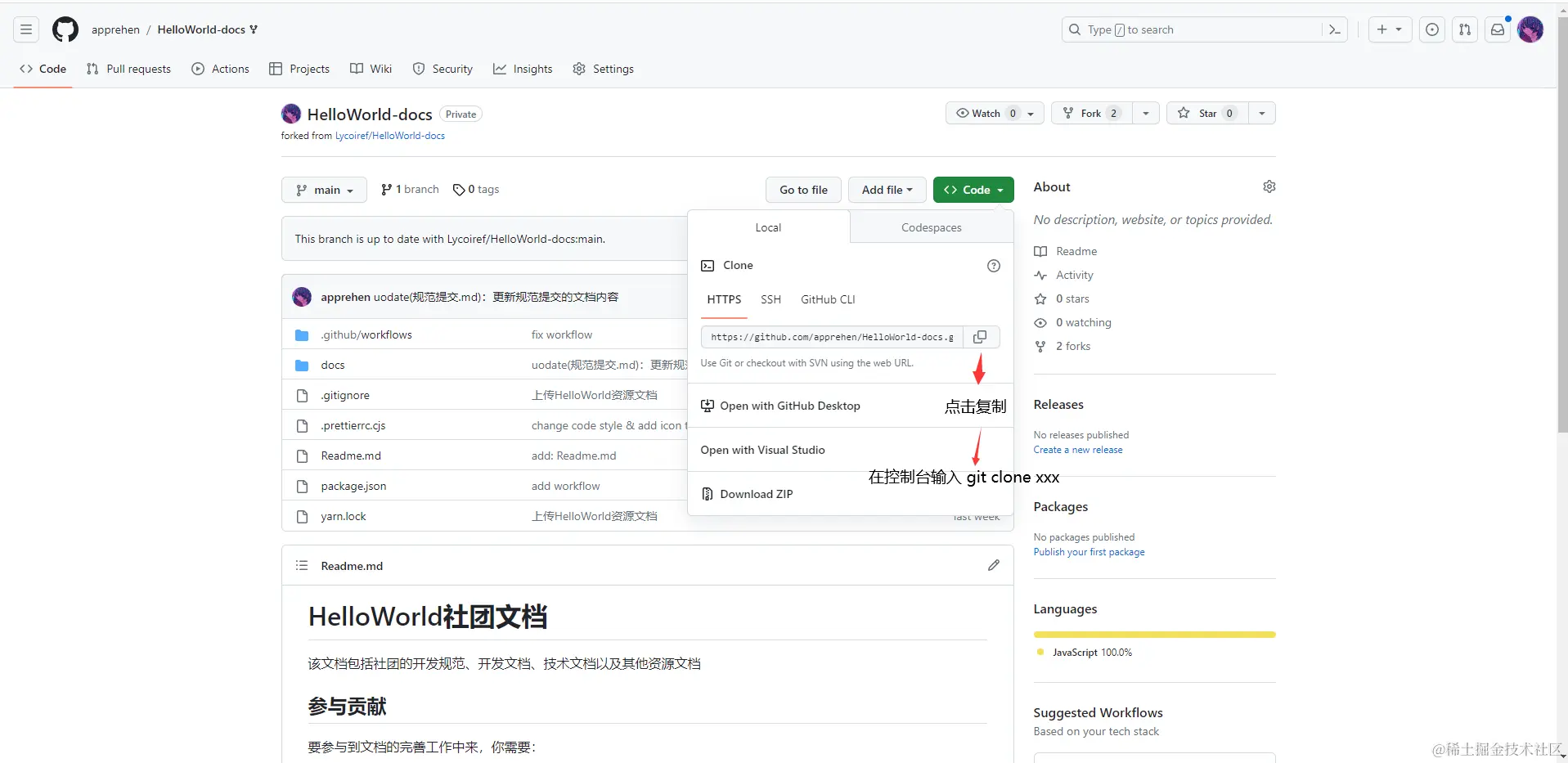This screenshot has height=763, width=1568.
Task: Choose Open with GitHub Desktop
Action: [x=851, y=406]
